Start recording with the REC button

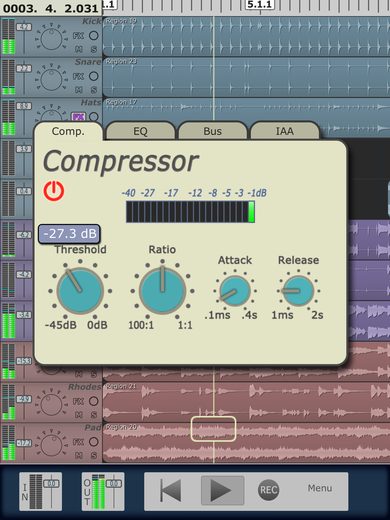(269, 490)
